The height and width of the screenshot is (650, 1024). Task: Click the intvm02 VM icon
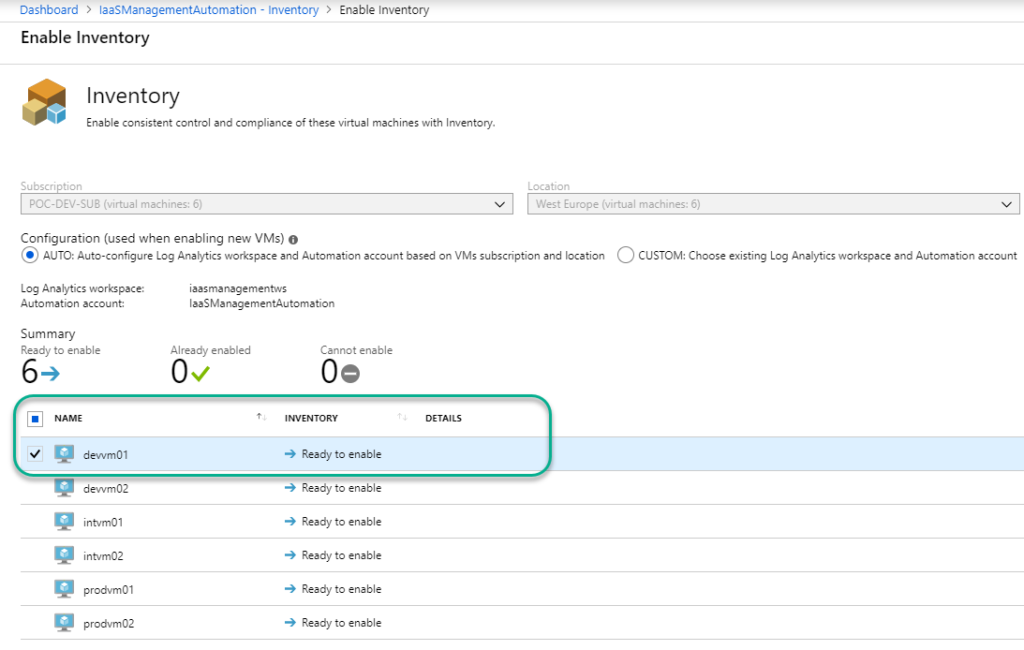tap(64, 555)
